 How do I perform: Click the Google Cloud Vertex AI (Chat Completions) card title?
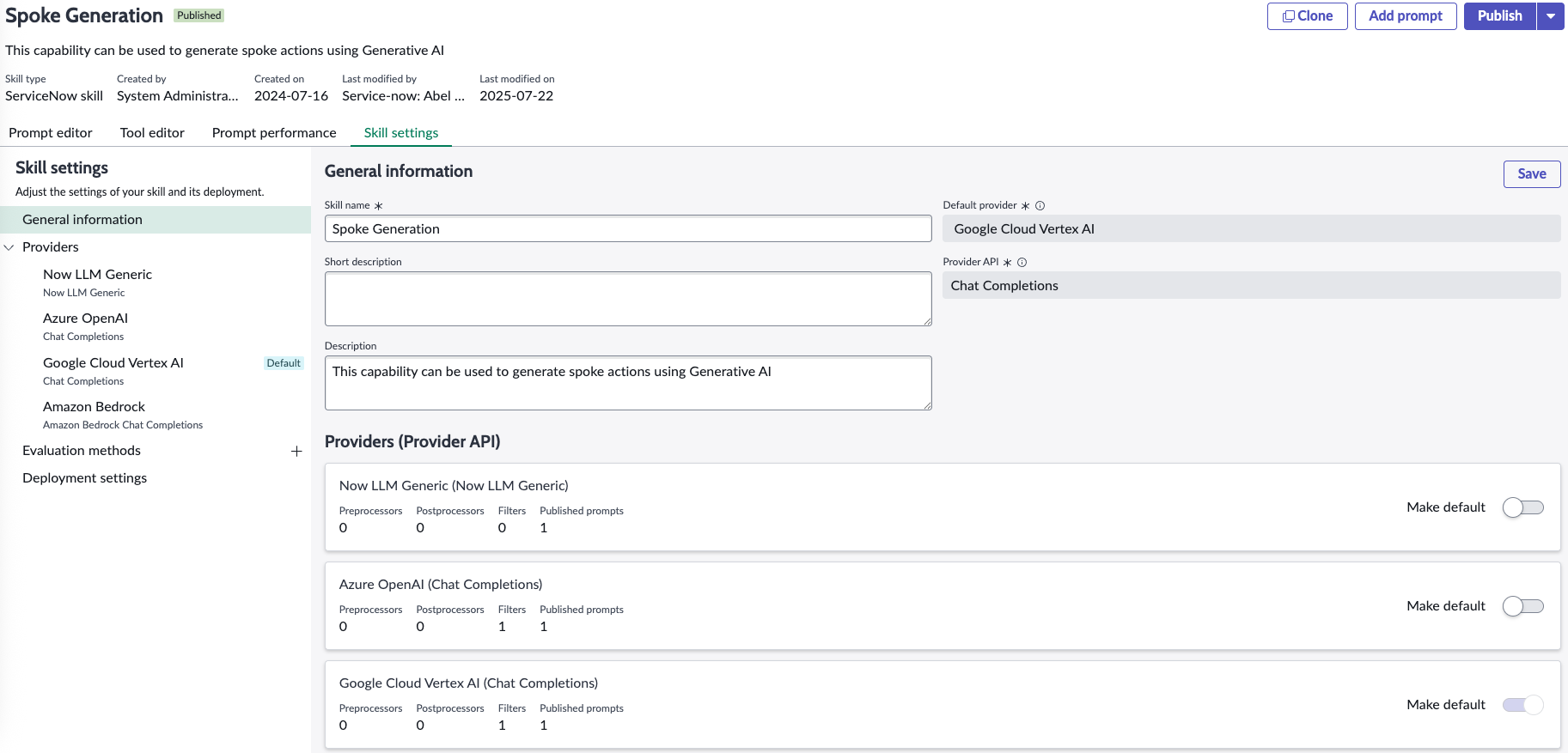(468, 683)
